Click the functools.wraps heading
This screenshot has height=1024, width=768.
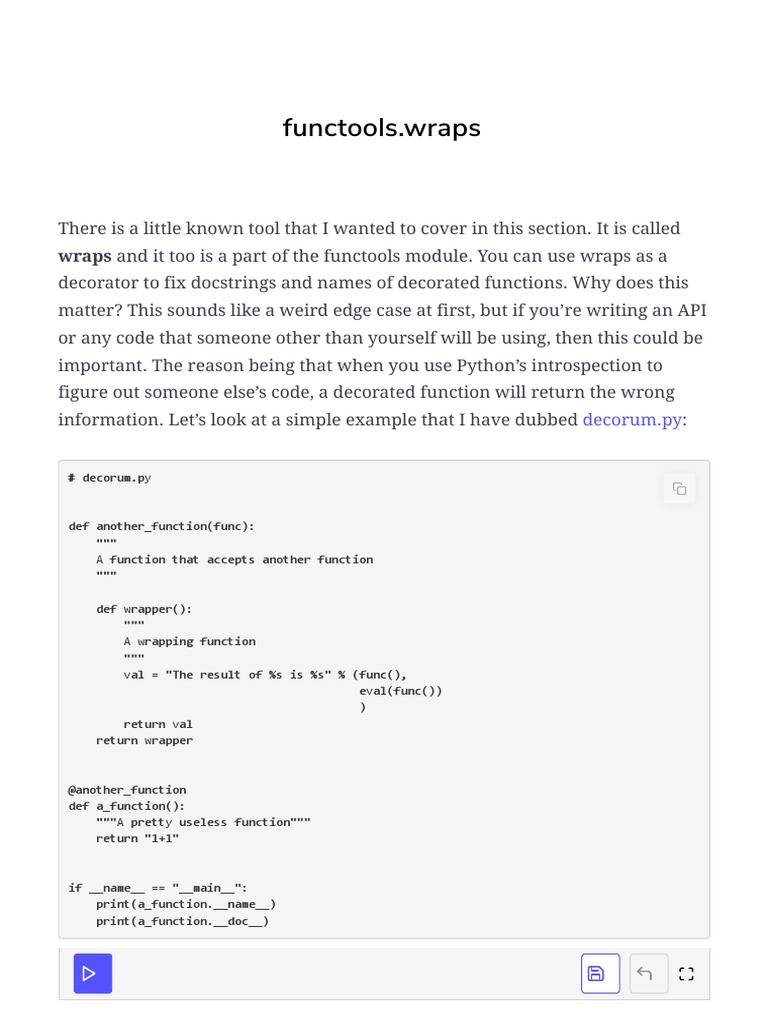click(382, 128)
